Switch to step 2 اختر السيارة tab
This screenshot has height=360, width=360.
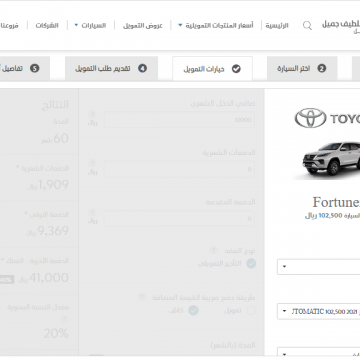[x=302, y=68]
